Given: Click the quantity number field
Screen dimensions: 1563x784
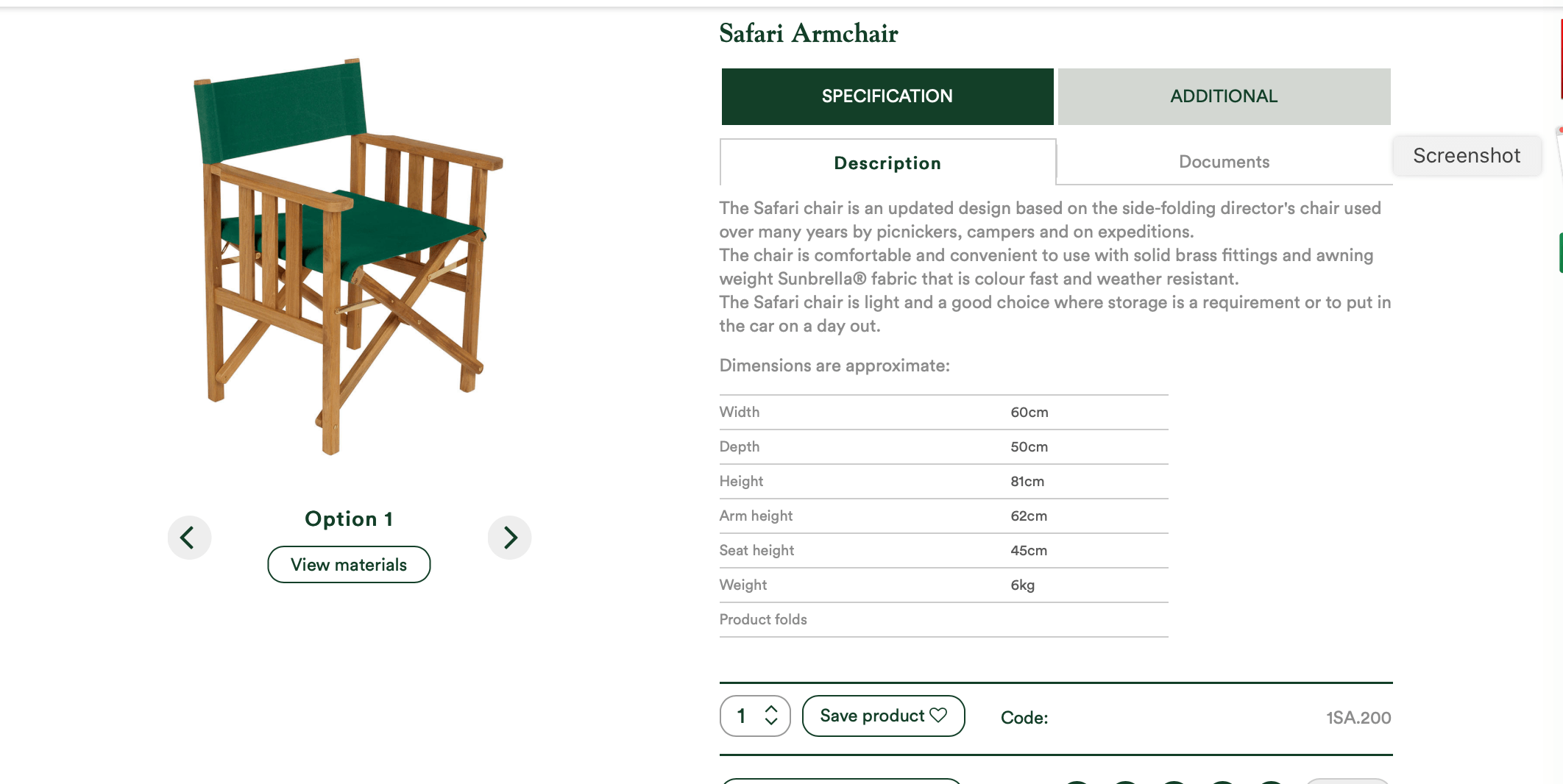Looking at the screenshot, I should 742,716.
